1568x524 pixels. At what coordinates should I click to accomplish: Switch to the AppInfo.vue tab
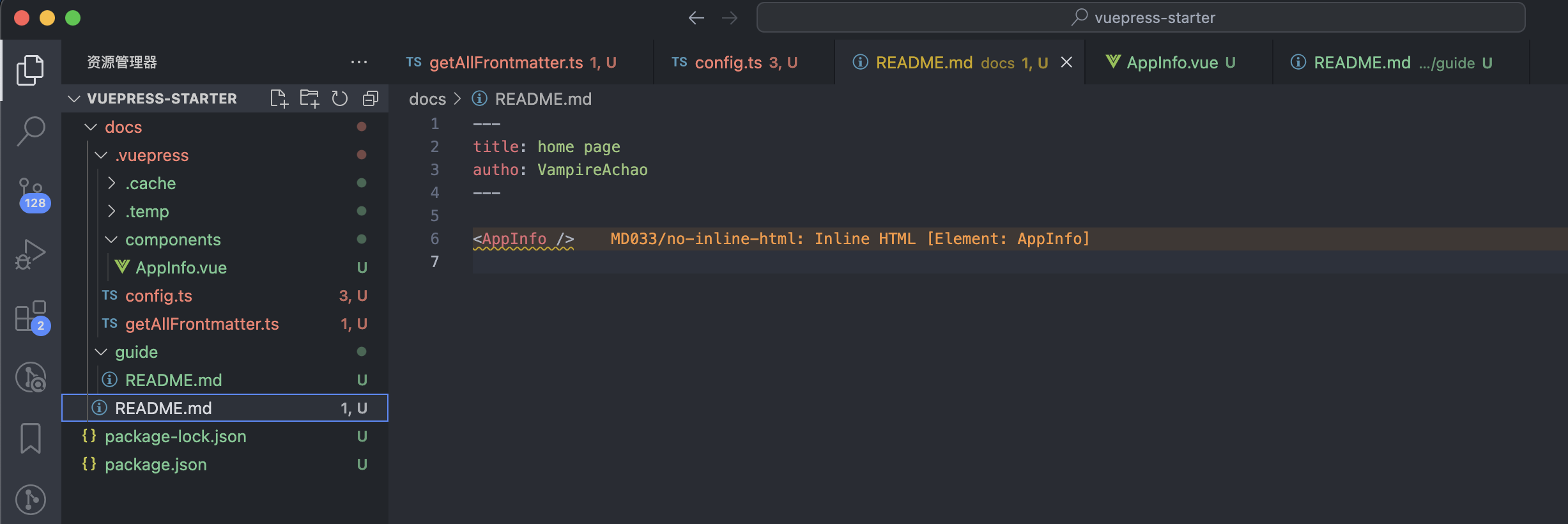tap(1171, 63)
